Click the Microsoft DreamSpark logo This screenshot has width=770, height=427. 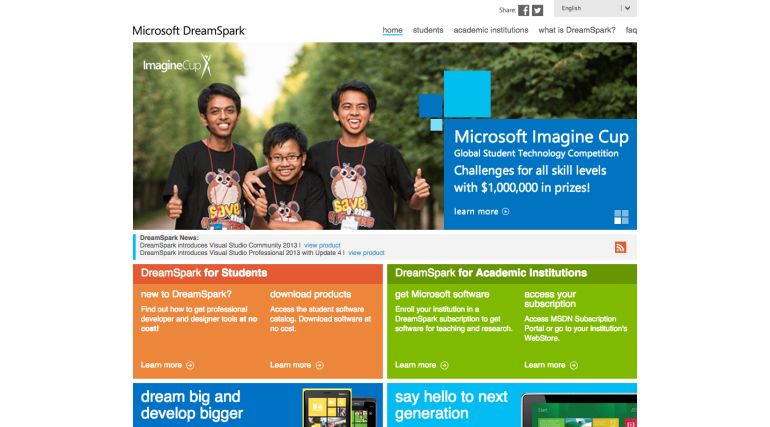click(189, 31)
